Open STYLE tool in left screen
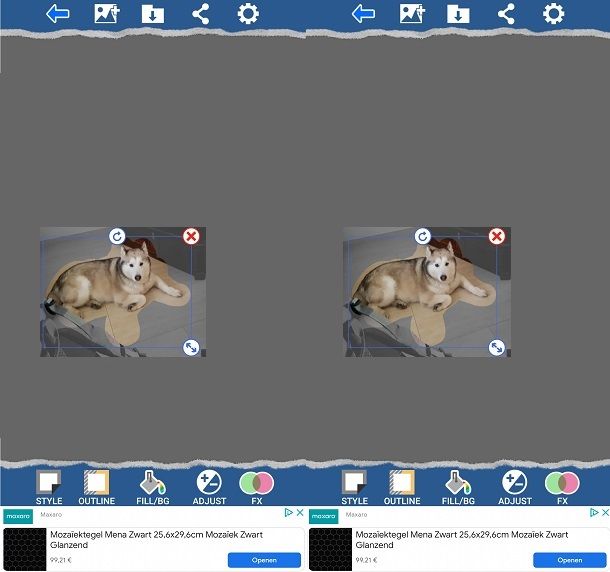 [49, 488]
